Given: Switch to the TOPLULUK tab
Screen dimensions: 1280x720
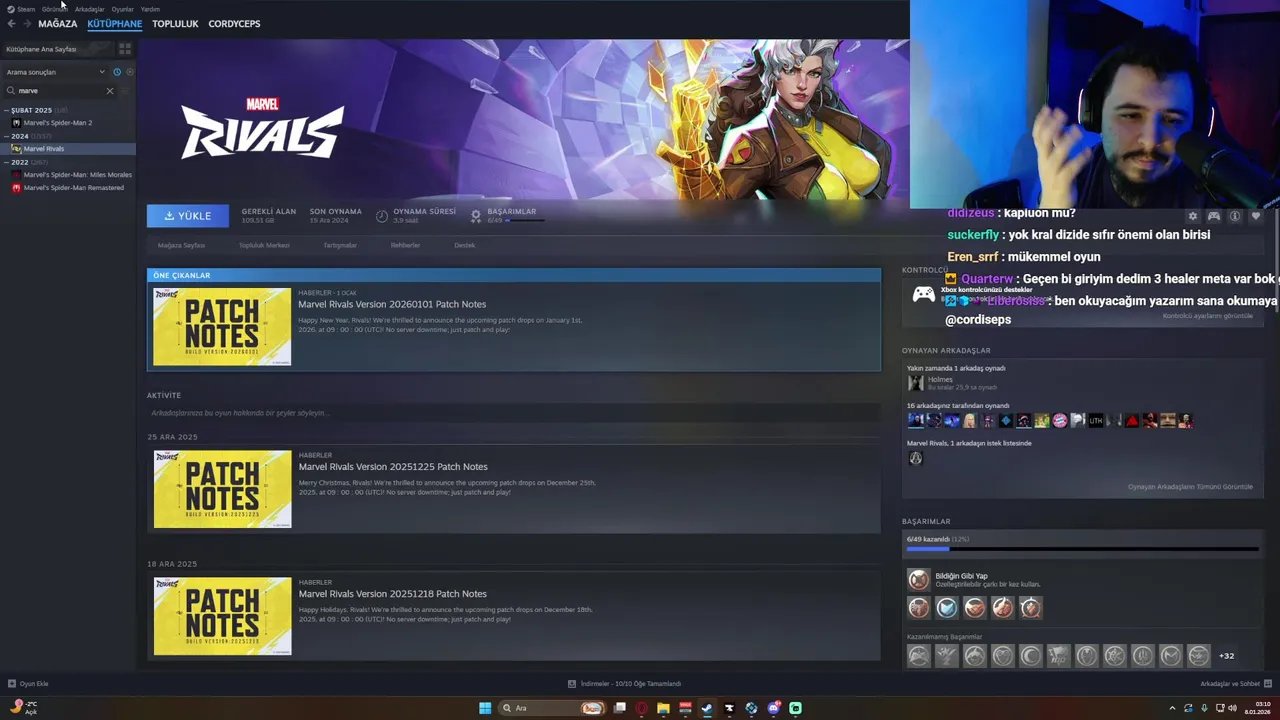Looking at the screenshot, I should pyautogui.click(x=175, y=23).
